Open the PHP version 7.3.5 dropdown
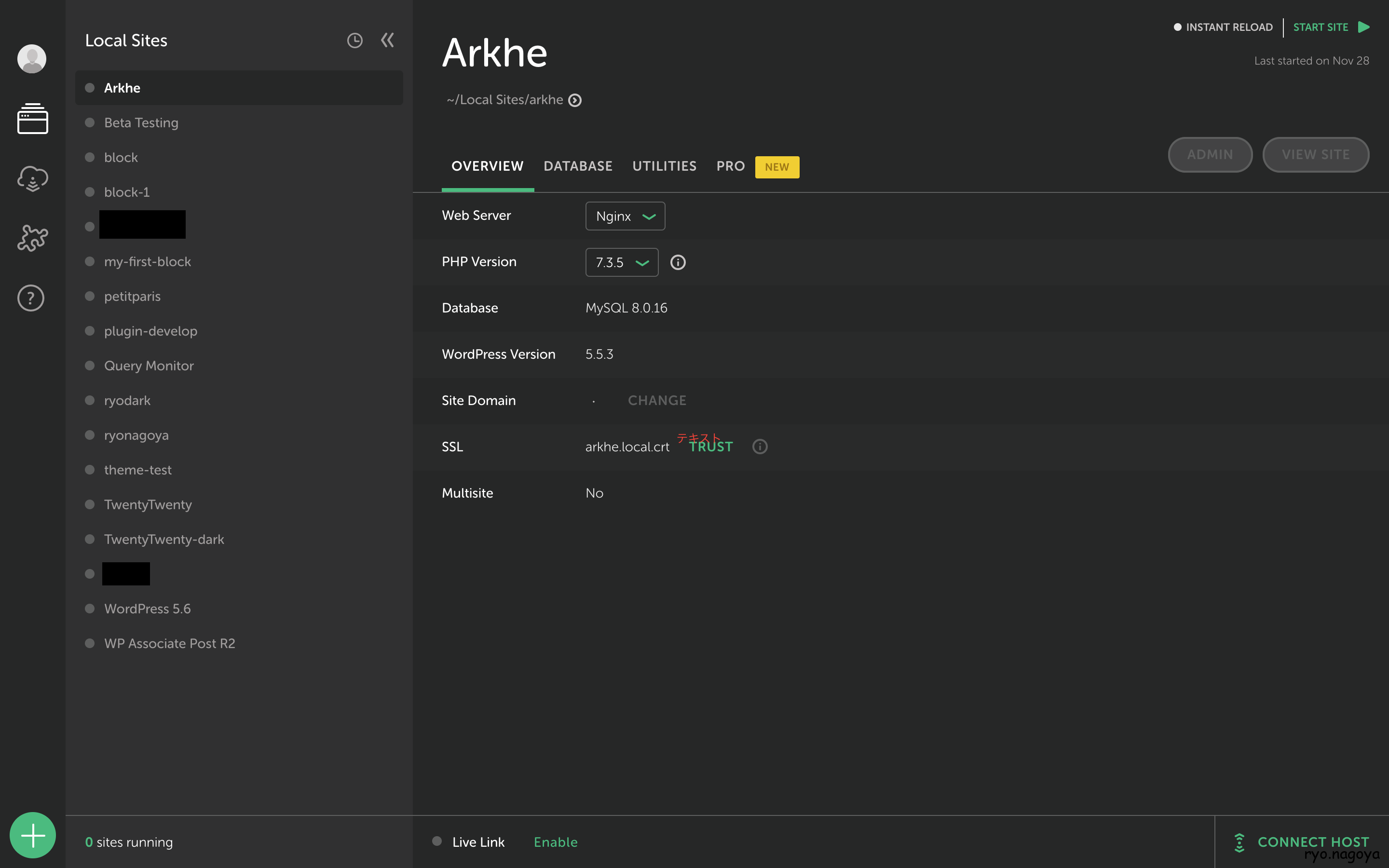This screenshot has width=1389, height=868. [x=621, y=262]
